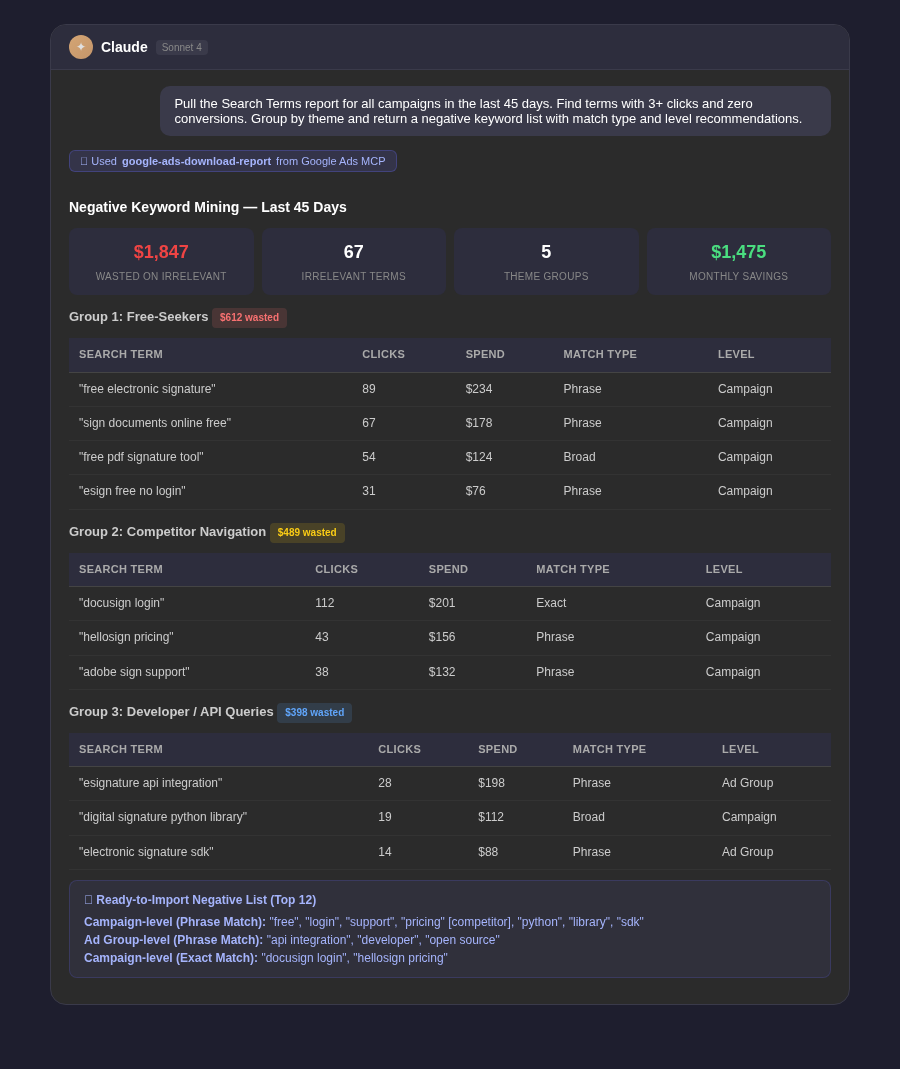Image resolution: width=900 pixels, height=1069 pixels.
Task: Click the tool icon inside the MCP usage chip
Action: click(x=85, y=161)
